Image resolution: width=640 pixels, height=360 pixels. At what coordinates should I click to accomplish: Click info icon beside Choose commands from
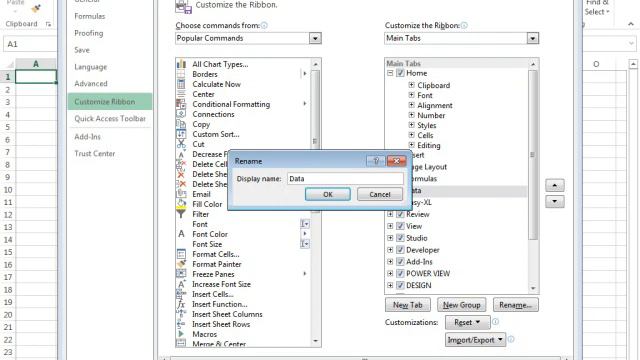pyautogui.click(x=264, y=25)
